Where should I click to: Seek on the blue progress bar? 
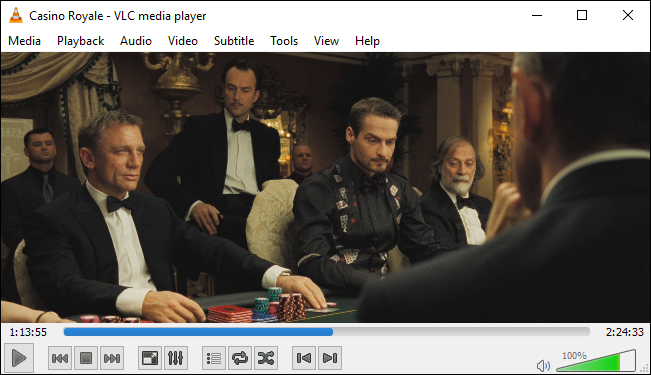pyautogui.click(x=326, y=331)
